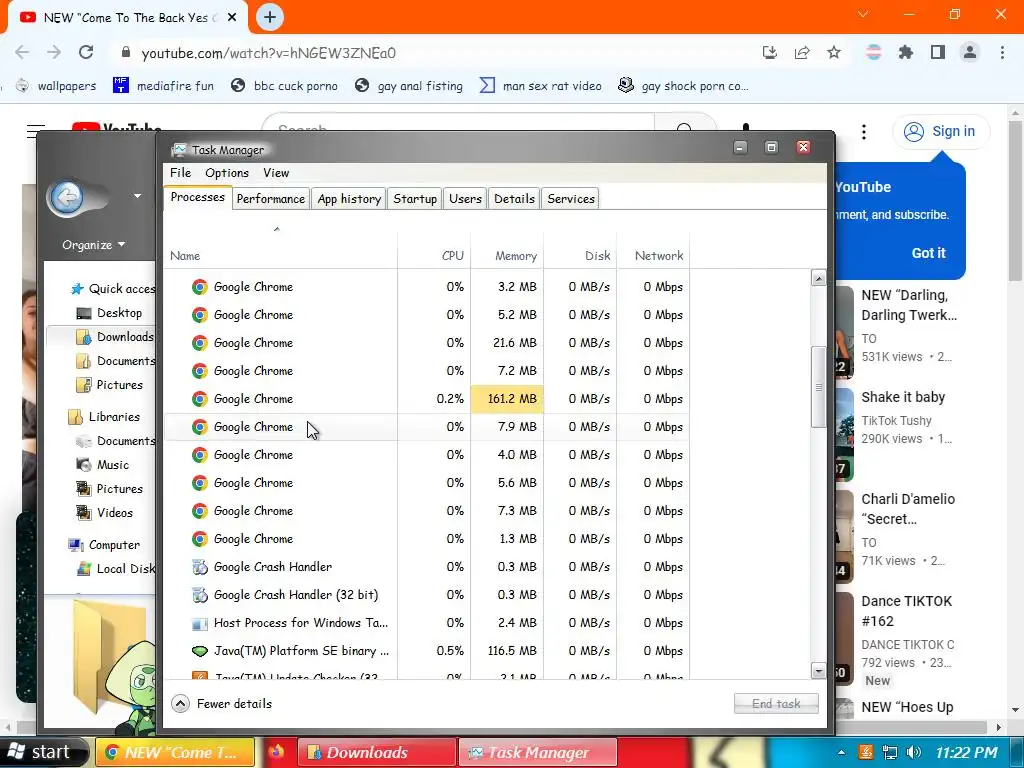
Task: Click the Java Platform SE binary icon
Action: pyautogui.click(x=200, y=651)
